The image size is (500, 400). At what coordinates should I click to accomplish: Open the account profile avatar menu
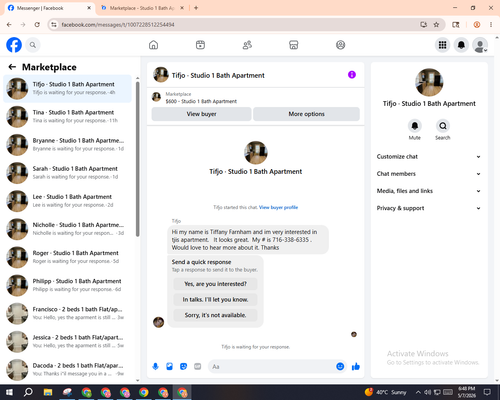point(480,45)
